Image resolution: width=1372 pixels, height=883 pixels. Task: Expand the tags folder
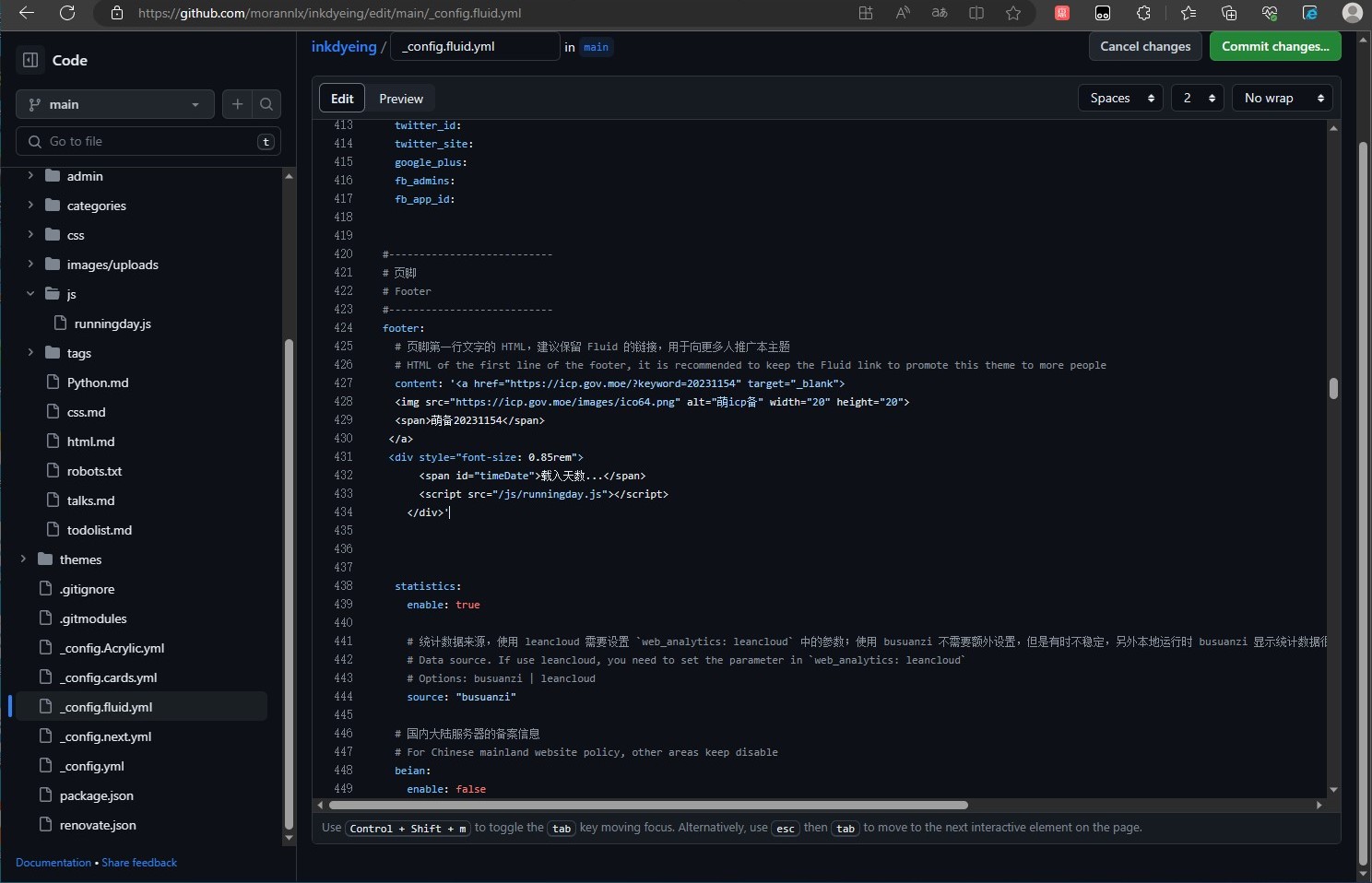coord(30,353)
